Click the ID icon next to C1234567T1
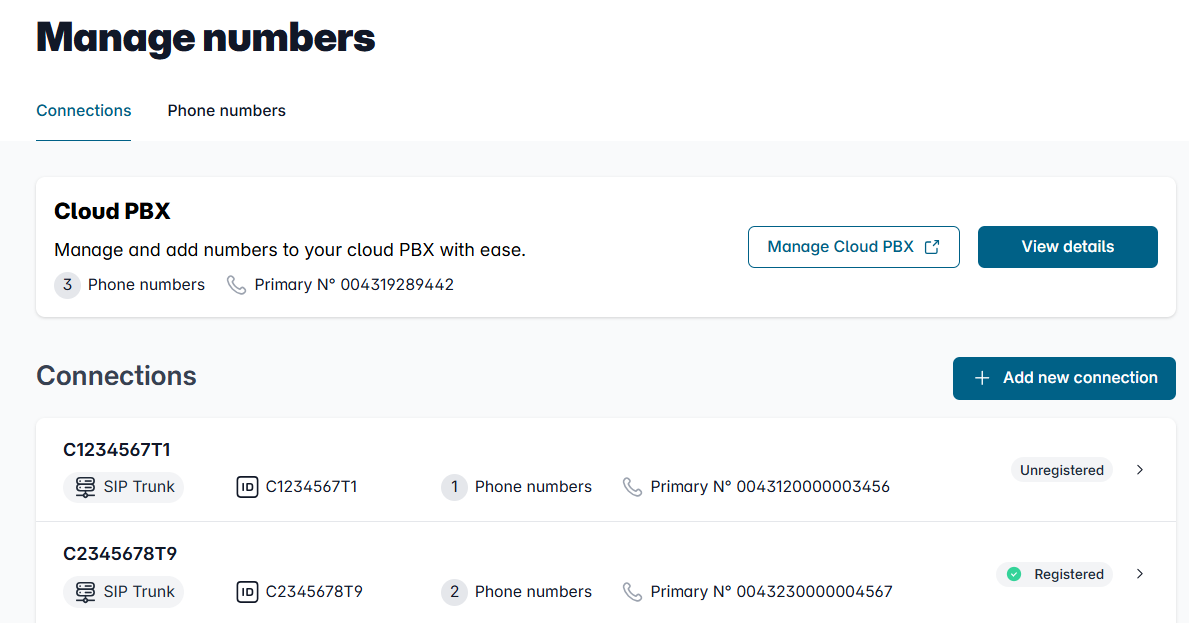The height and width of the screenshot is (623, 1189). pos(247,487)
